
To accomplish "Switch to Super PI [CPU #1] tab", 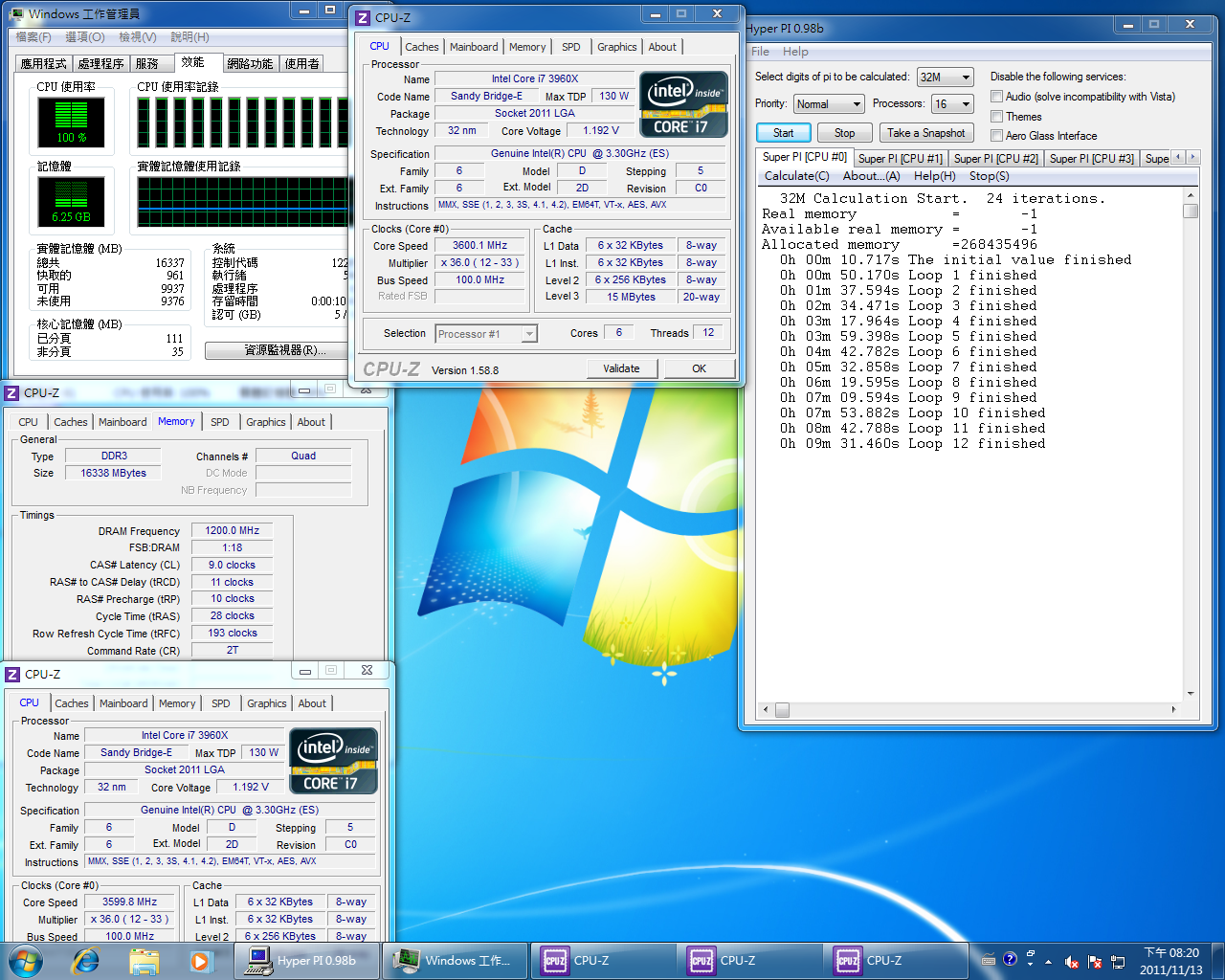I will click(901, 158).
